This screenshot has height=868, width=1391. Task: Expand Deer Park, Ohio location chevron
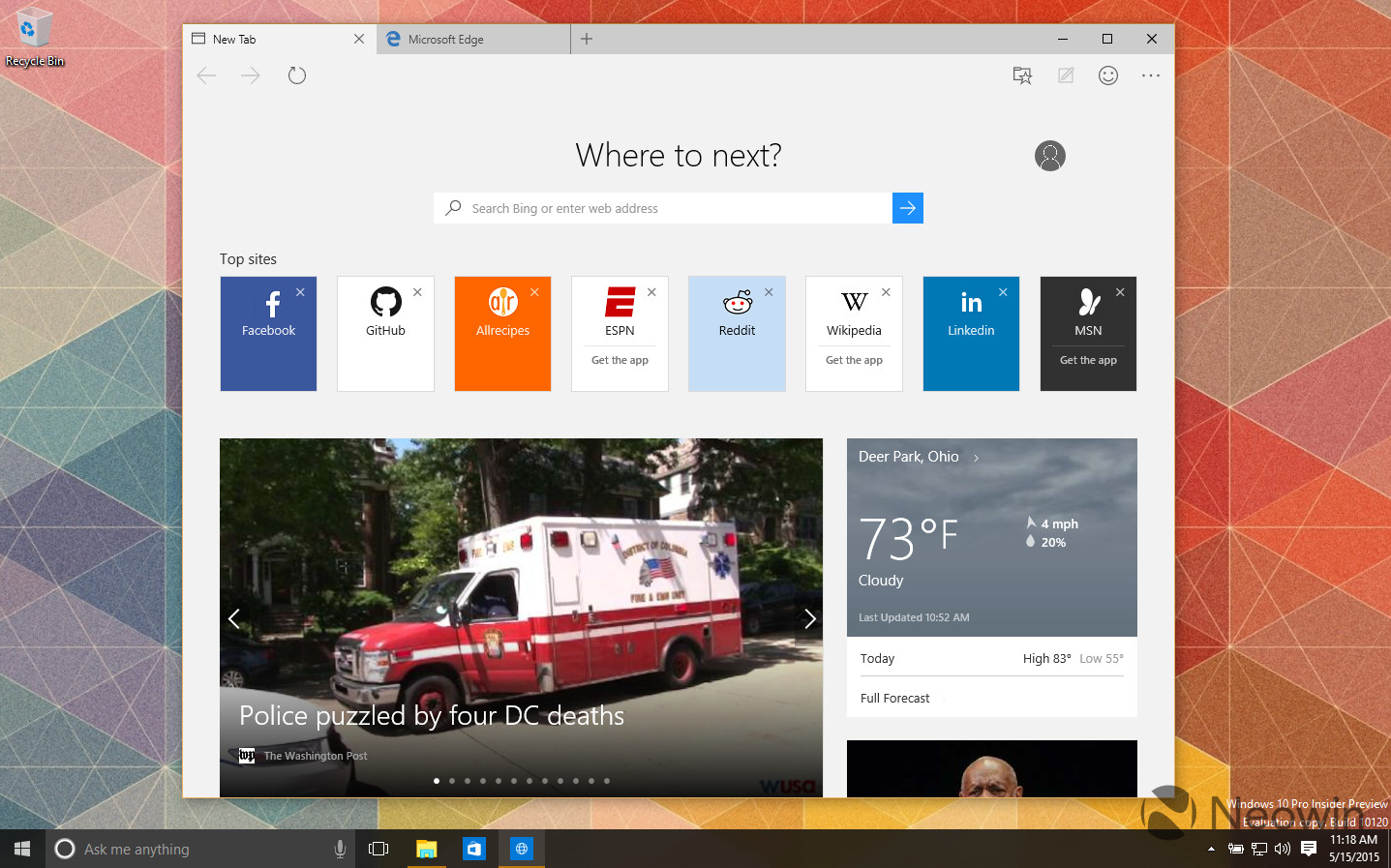(x=976, y=458)
